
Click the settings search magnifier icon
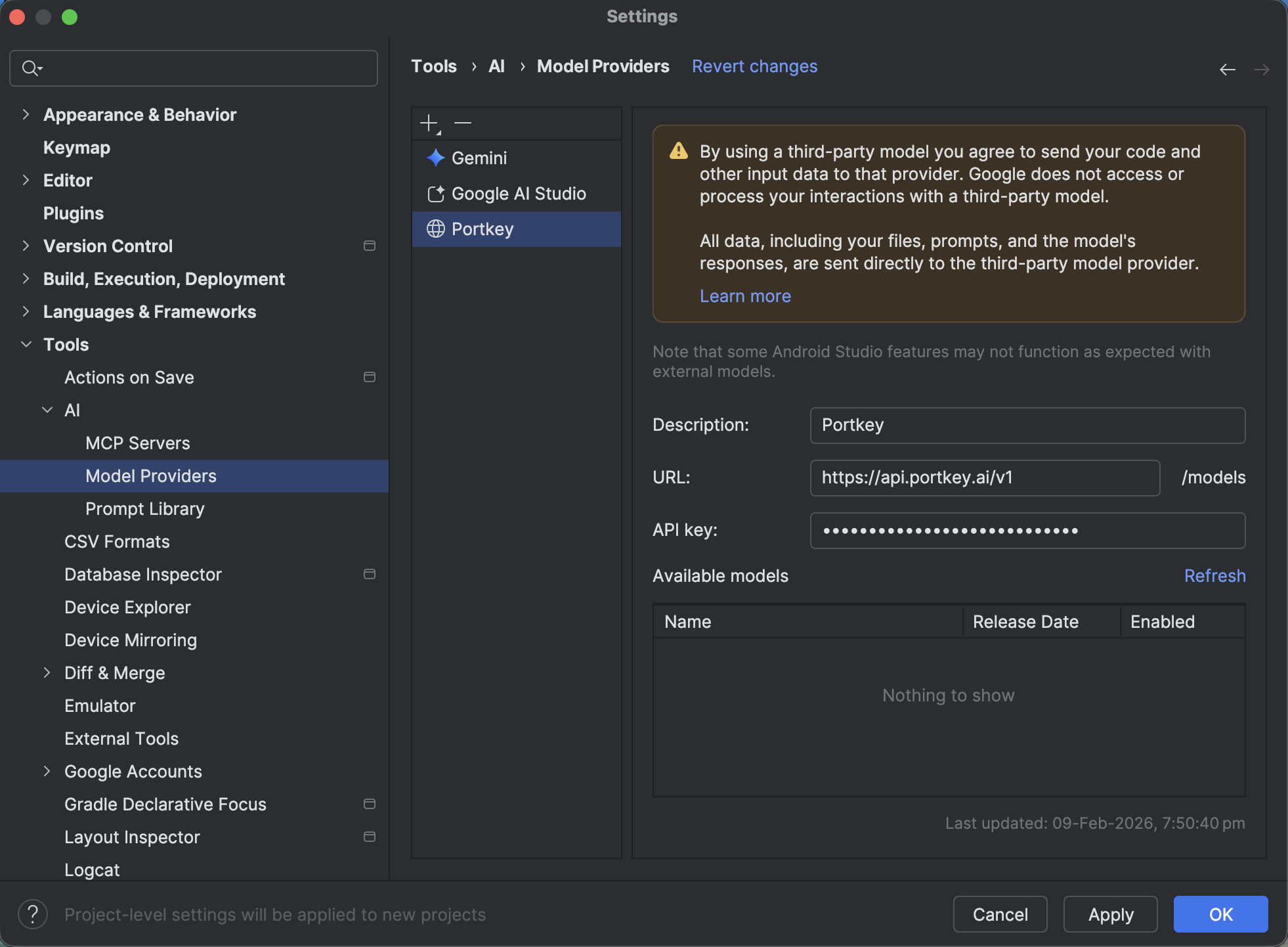tap(30, 68)
